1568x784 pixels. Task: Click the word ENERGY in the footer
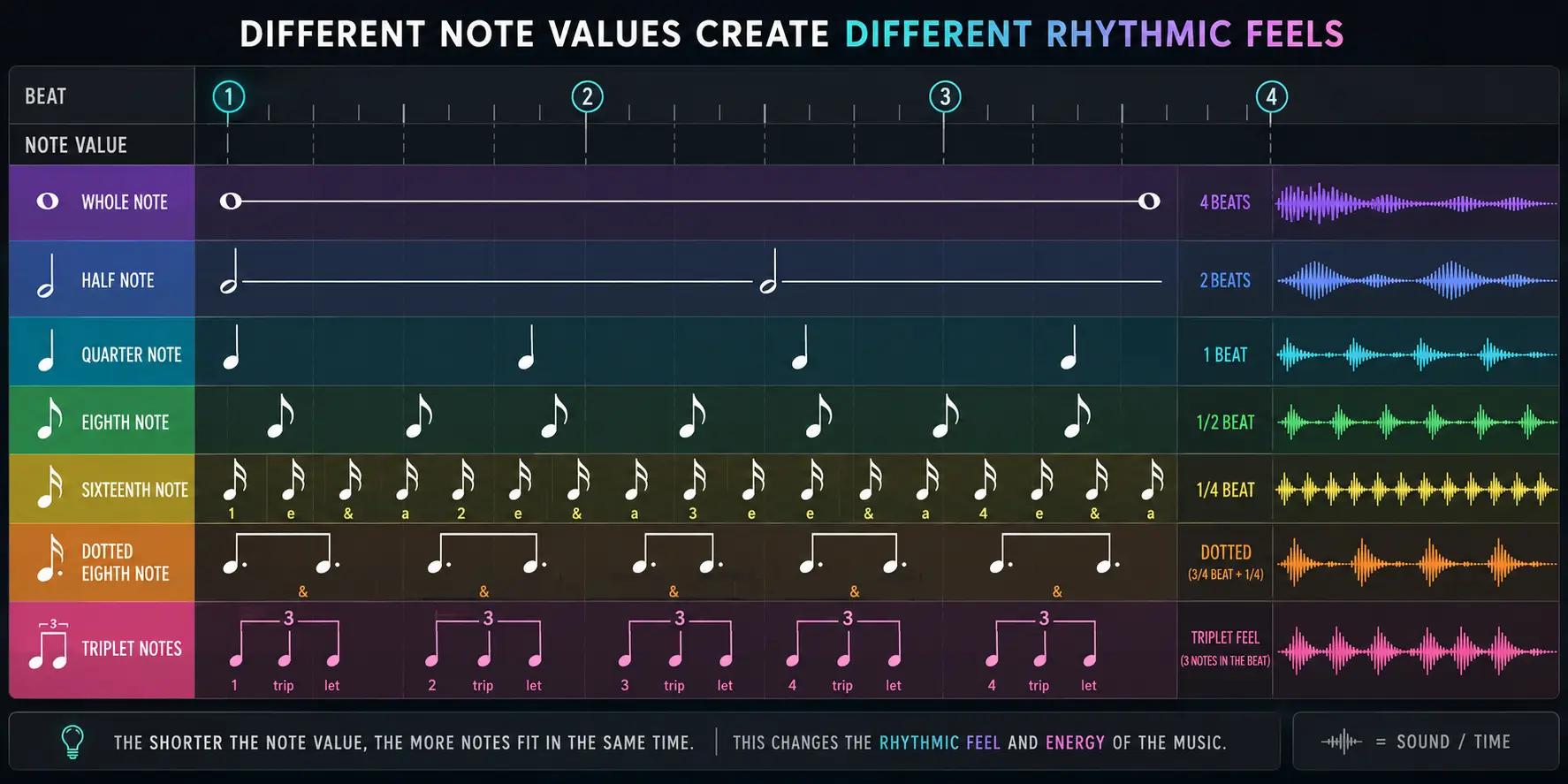[1075, 742]
